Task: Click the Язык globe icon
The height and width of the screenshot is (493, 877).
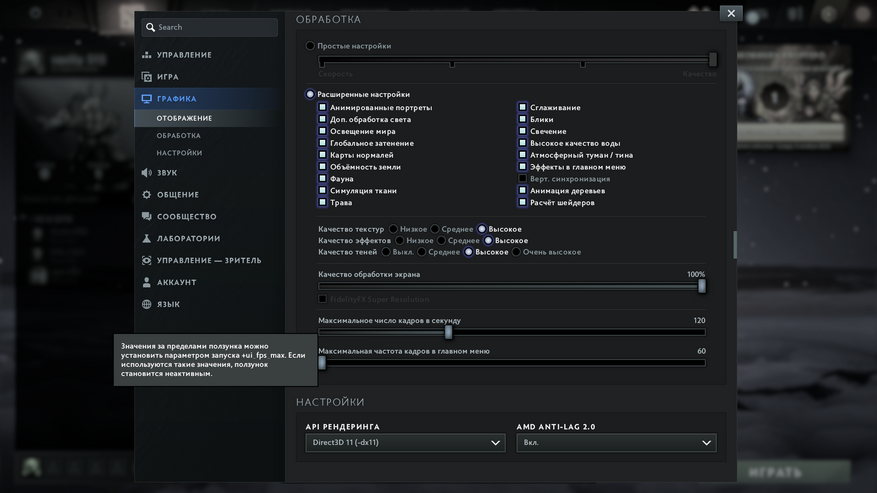Action: tap(147, 305)
